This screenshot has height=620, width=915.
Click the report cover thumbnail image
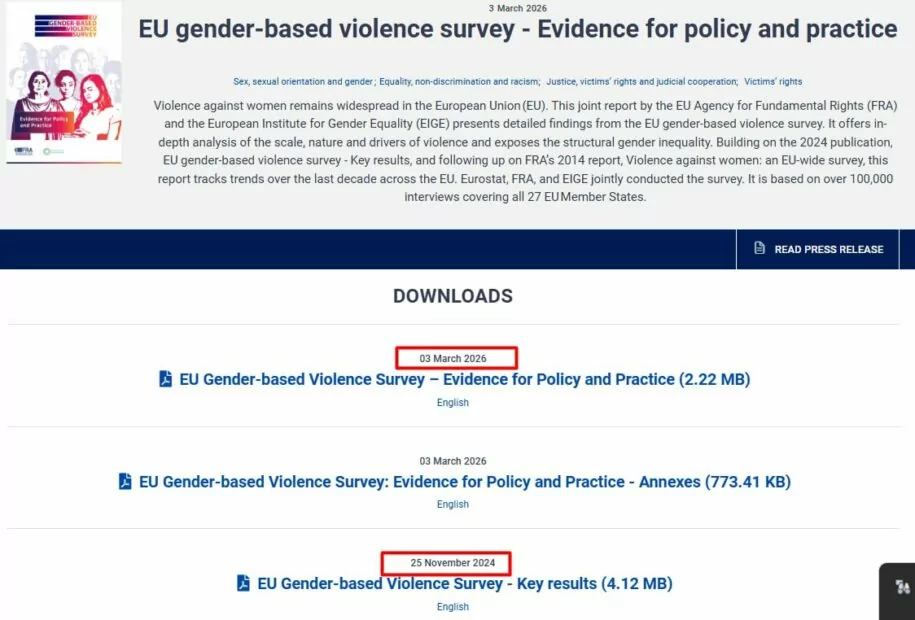64,85
